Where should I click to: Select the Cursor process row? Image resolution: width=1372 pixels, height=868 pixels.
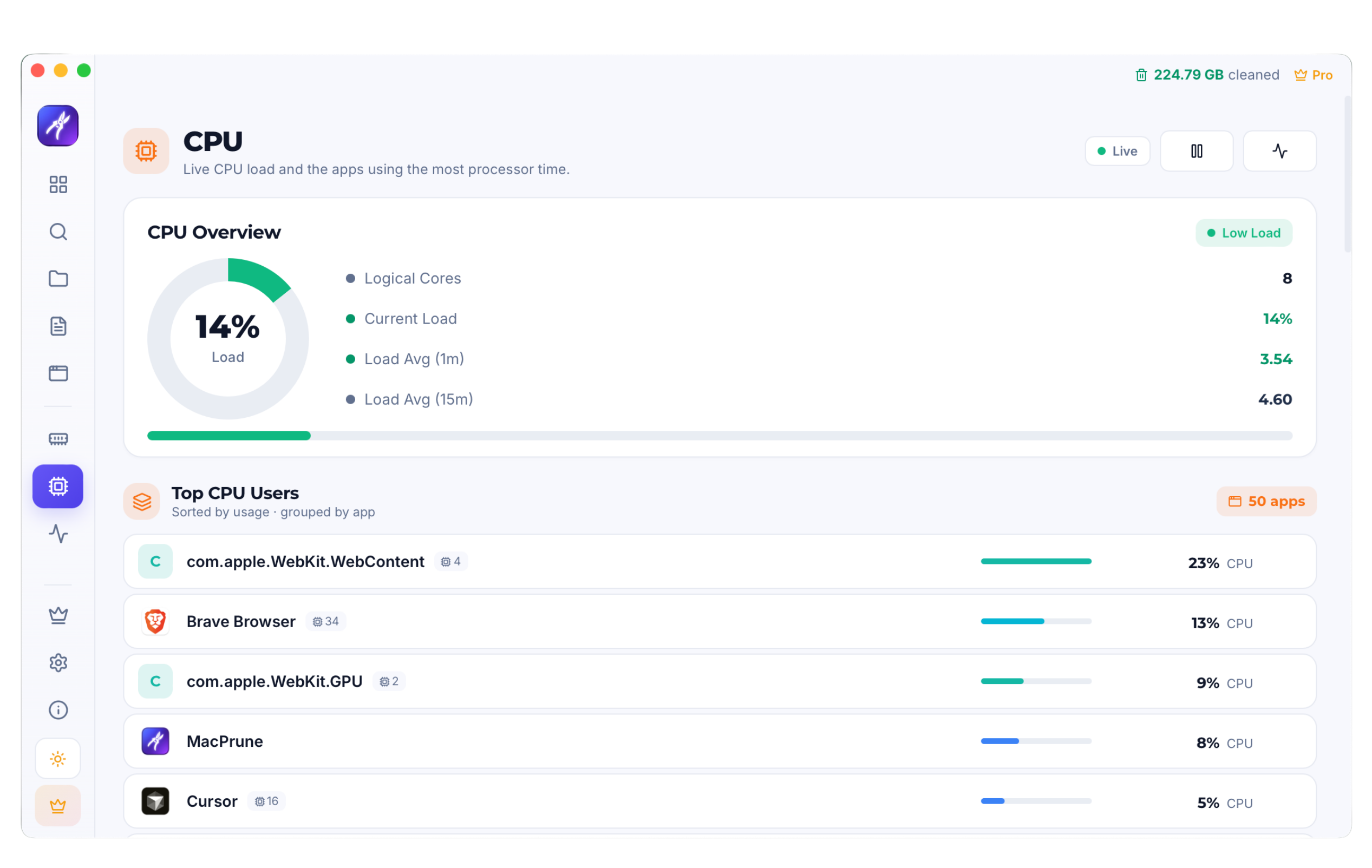tap(720, 801)
